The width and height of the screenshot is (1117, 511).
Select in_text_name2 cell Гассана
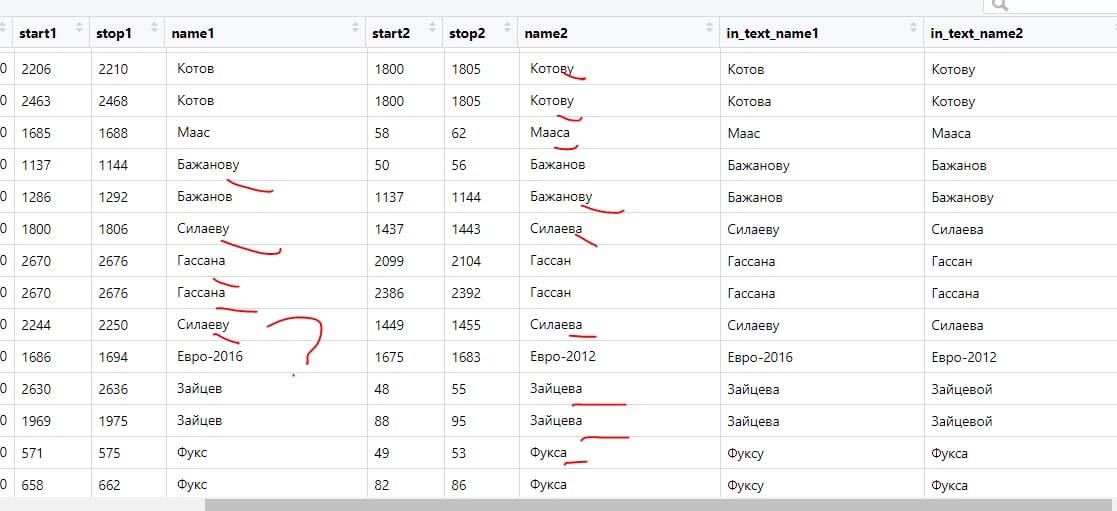click(x=955, y=293)
